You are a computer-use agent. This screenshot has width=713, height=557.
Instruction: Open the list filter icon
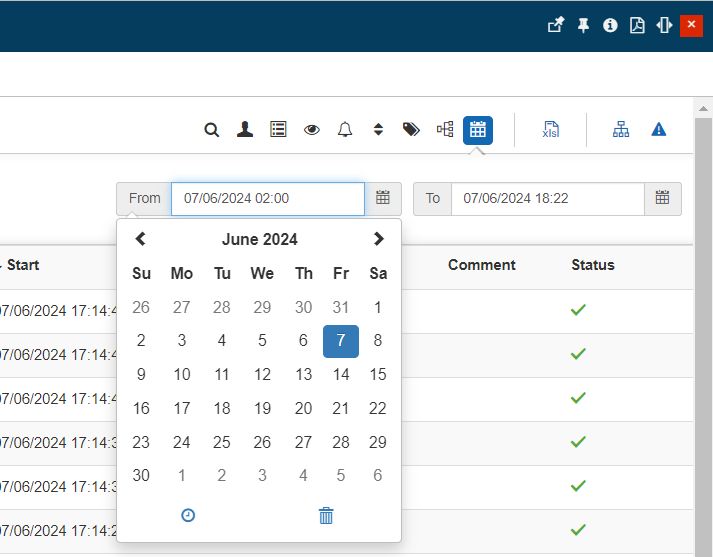tap(278, 129)
